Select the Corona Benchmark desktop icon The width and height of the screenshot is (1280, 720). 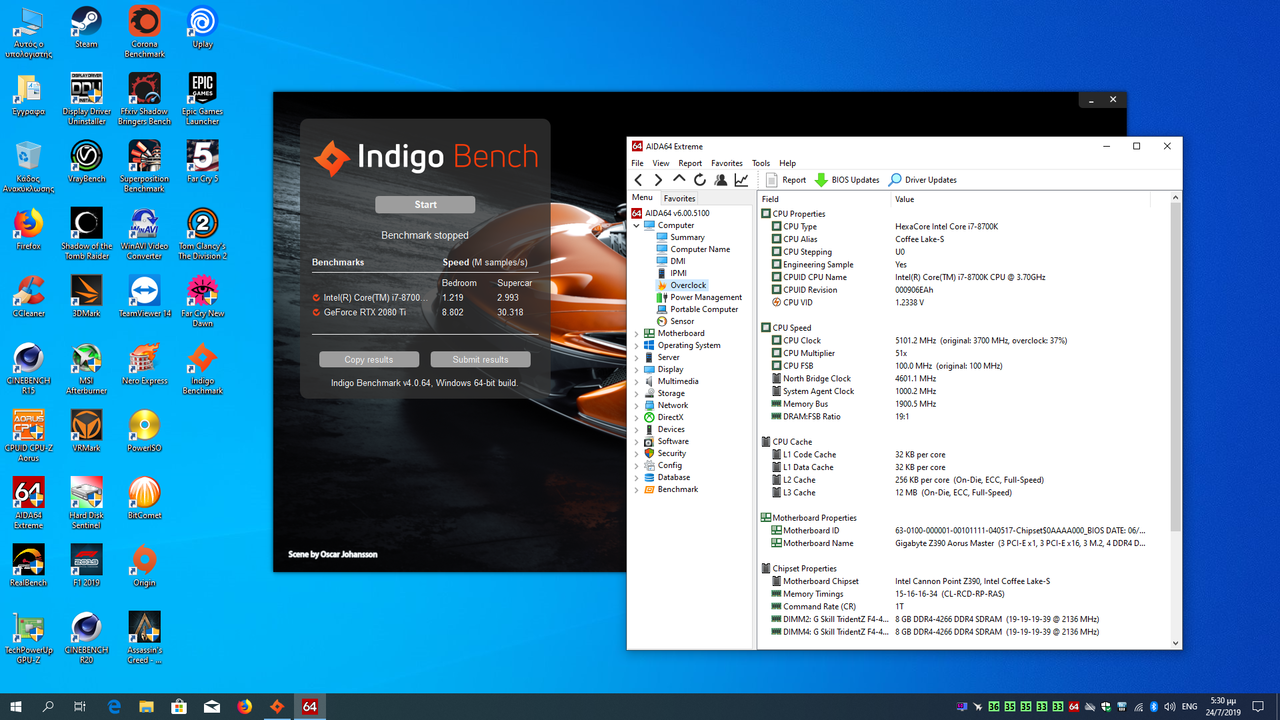pos(144,32)
